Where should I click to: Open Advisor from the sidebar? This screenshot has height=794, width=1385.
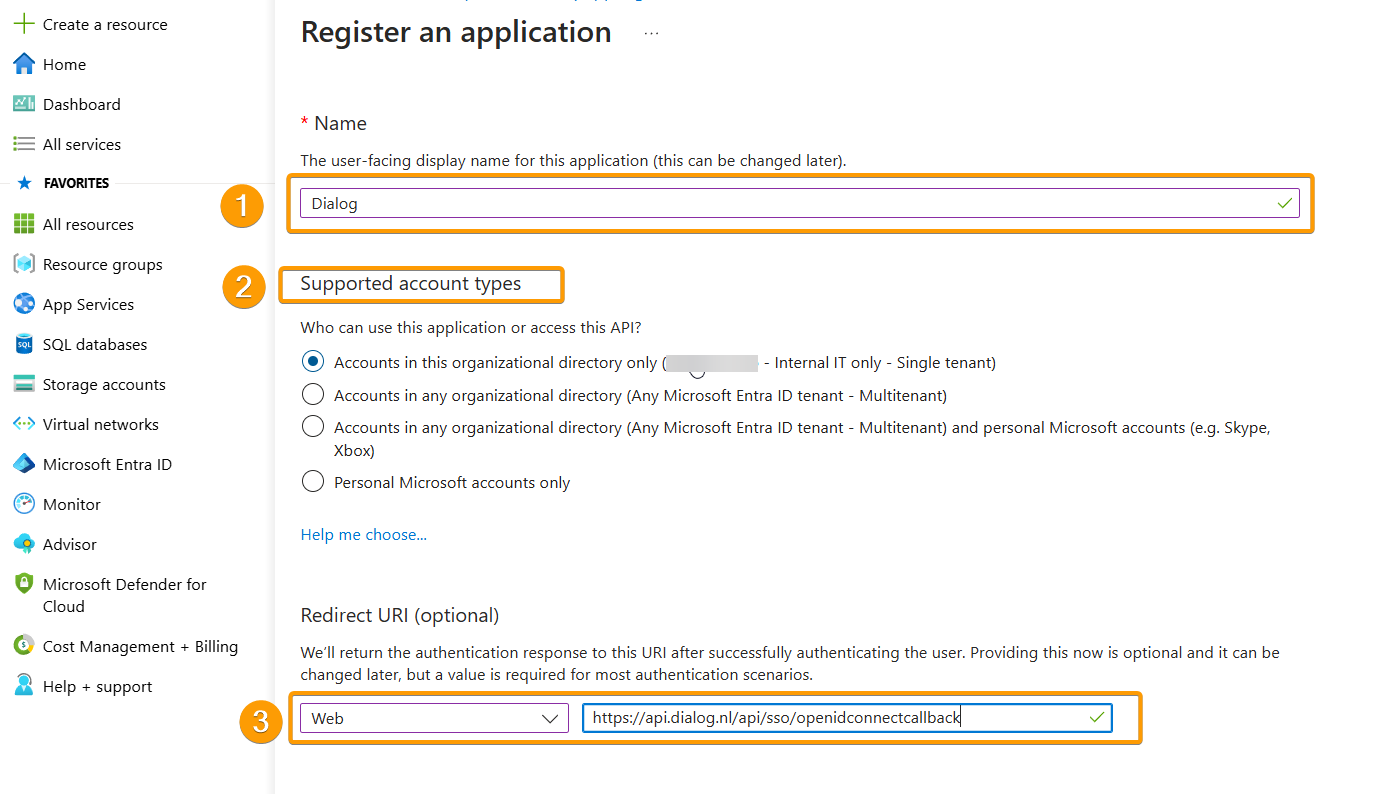click(x=70, y=544)
